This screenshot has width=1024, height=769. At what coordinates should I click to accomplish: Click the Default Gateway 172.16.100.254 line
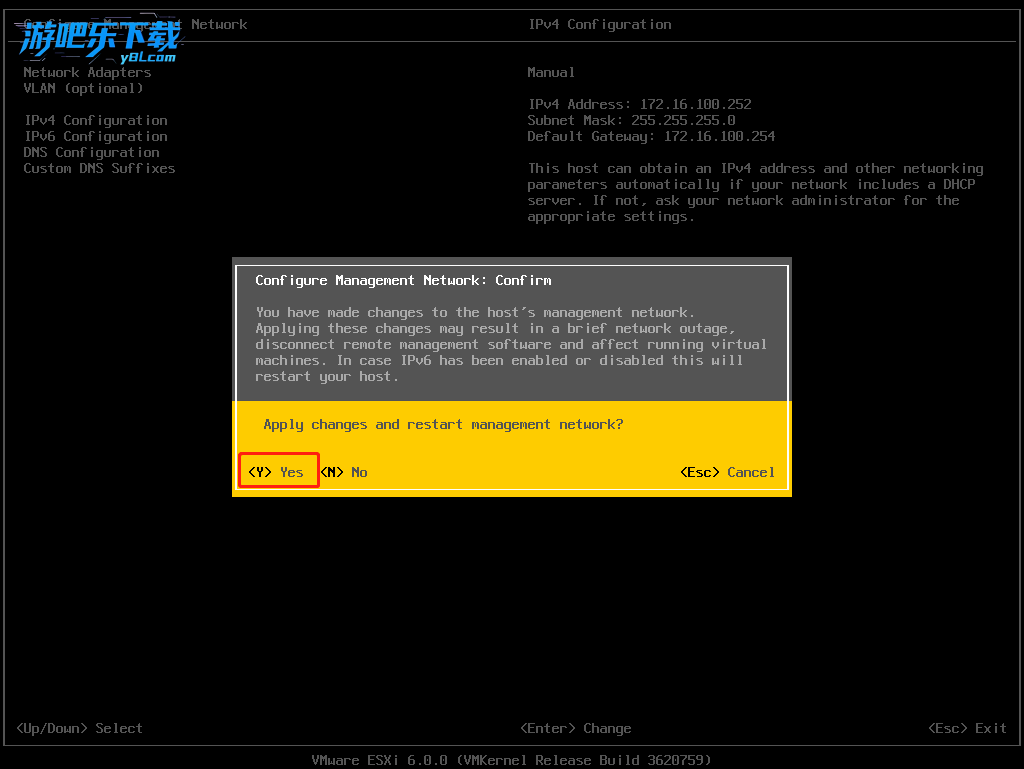click(651, 136)
